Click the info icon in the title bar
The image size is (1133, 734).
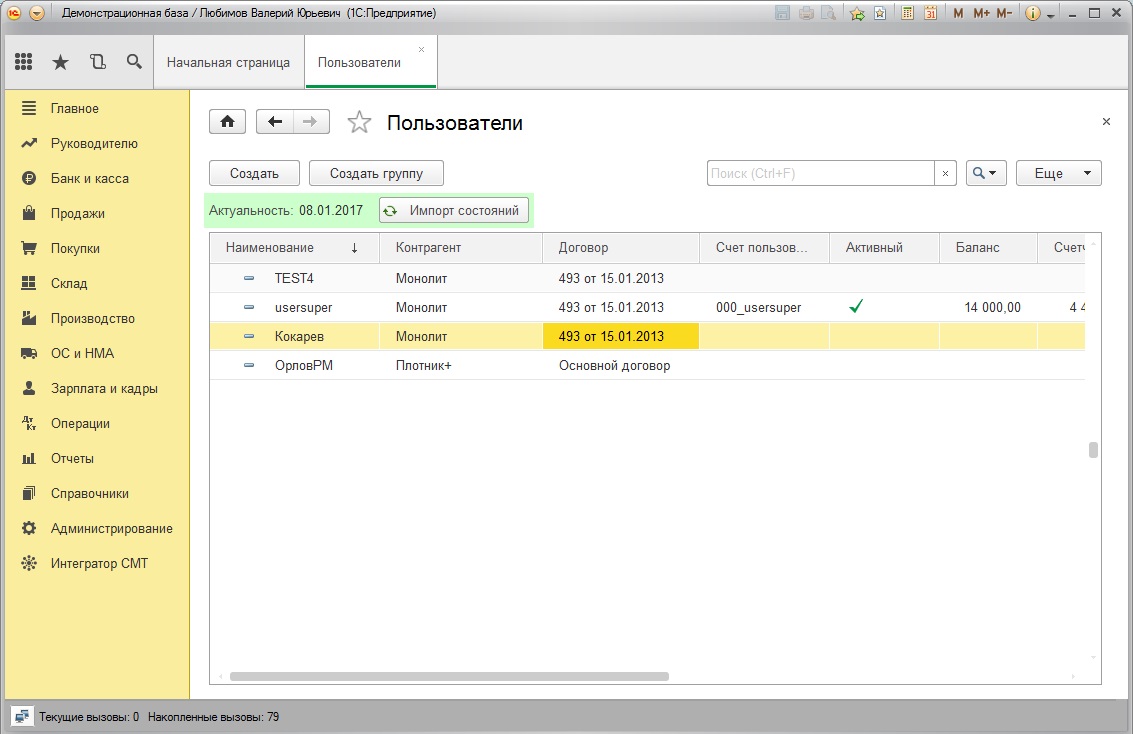pos(1033,13)
